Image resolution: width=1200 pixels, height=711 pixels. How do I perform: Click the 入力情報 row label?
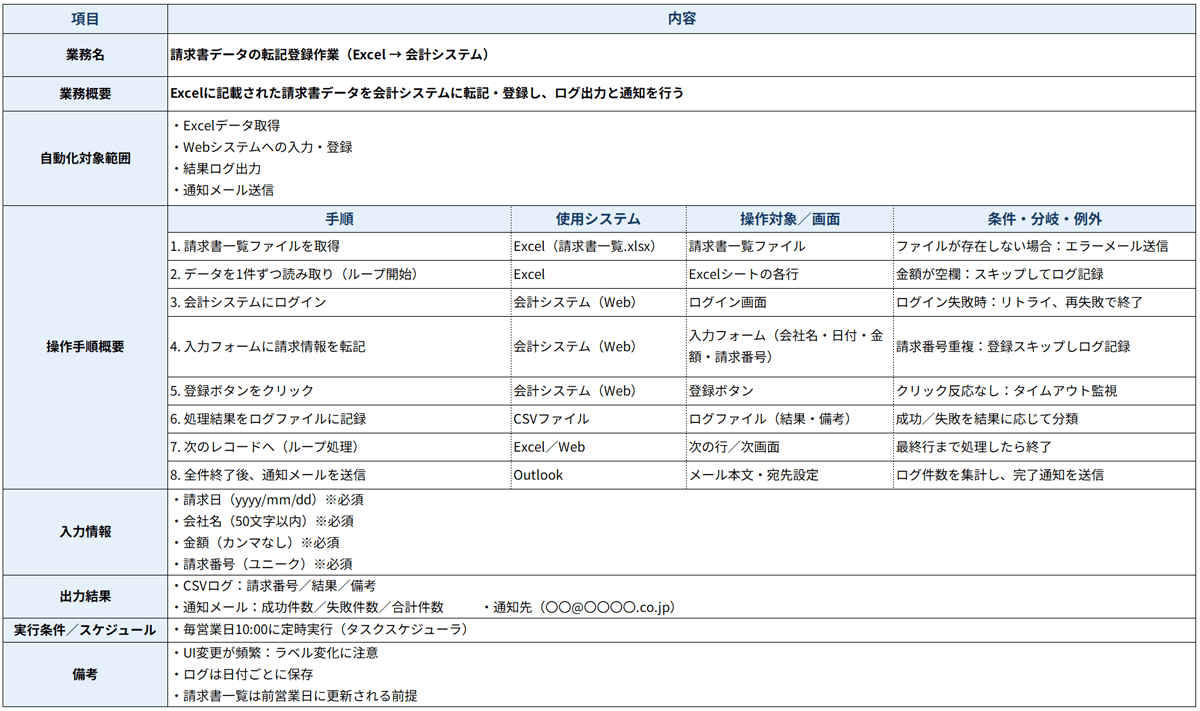(84, 531)
